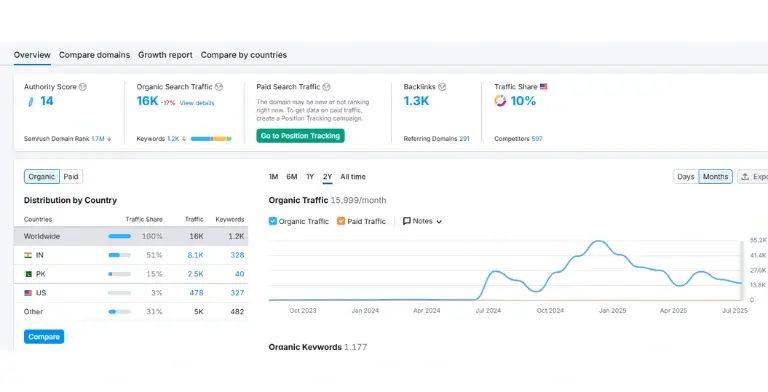Click US keywords value 327
This screenshot has height=392, width=768.
click(237, 293)
